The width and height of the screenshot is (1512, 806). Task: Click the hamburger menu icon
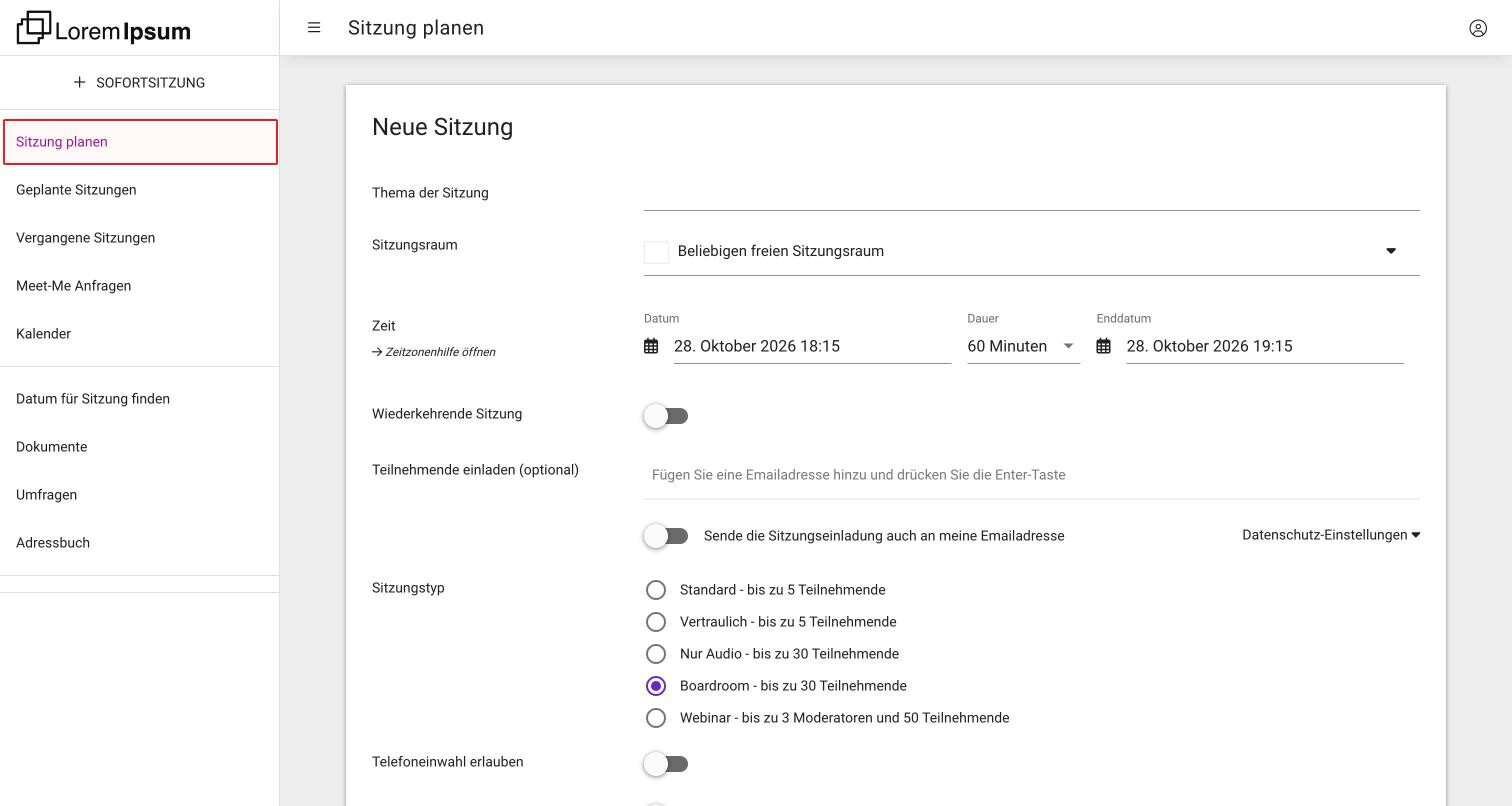(x=314, y=28)
